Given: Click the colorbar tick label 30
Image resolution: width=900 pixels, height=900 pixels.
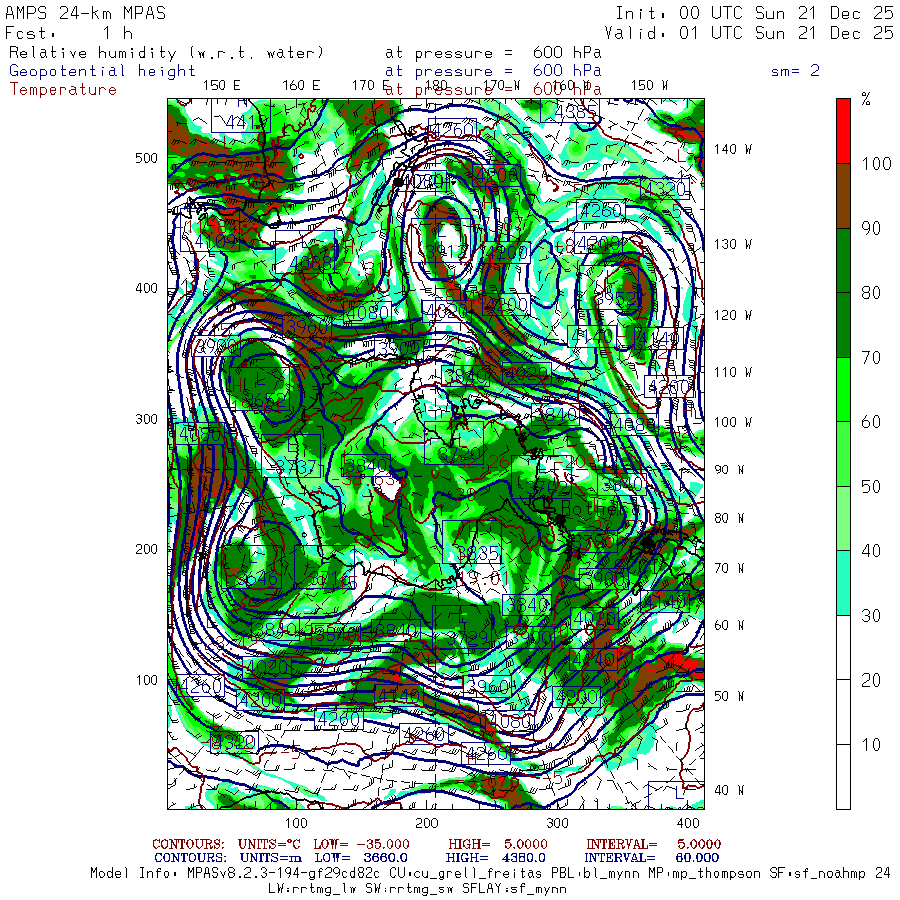Looking at the screenshot, I should [871, 616].
